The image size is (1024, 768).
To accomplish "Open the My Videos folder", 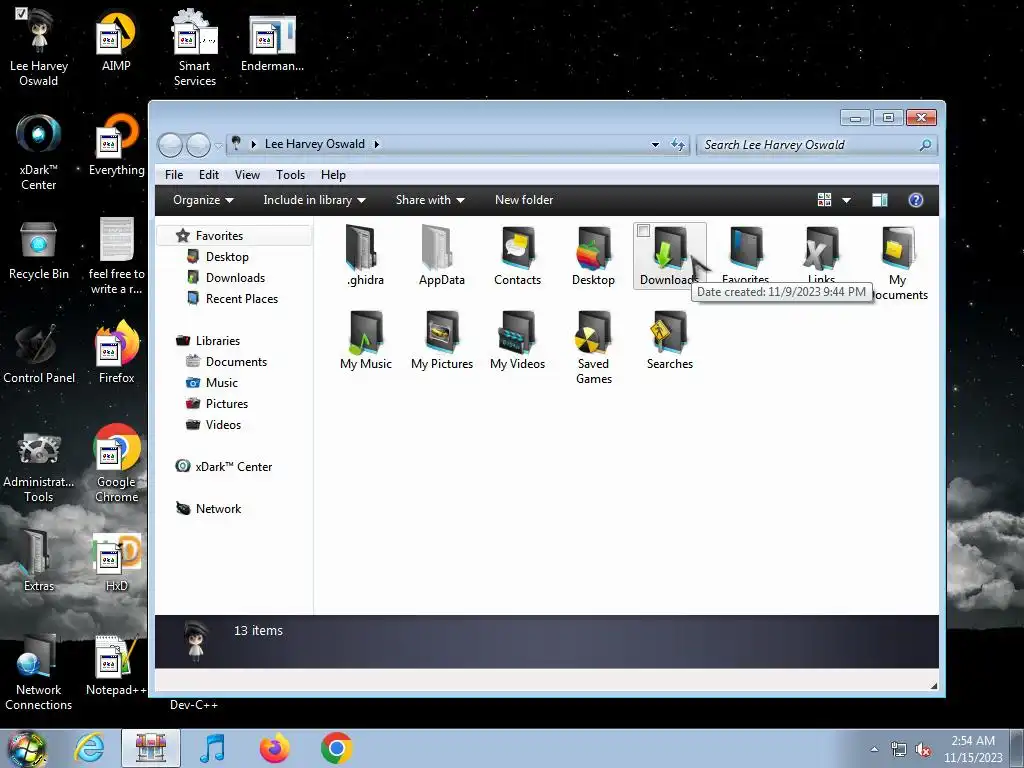I will coord(517,340).
